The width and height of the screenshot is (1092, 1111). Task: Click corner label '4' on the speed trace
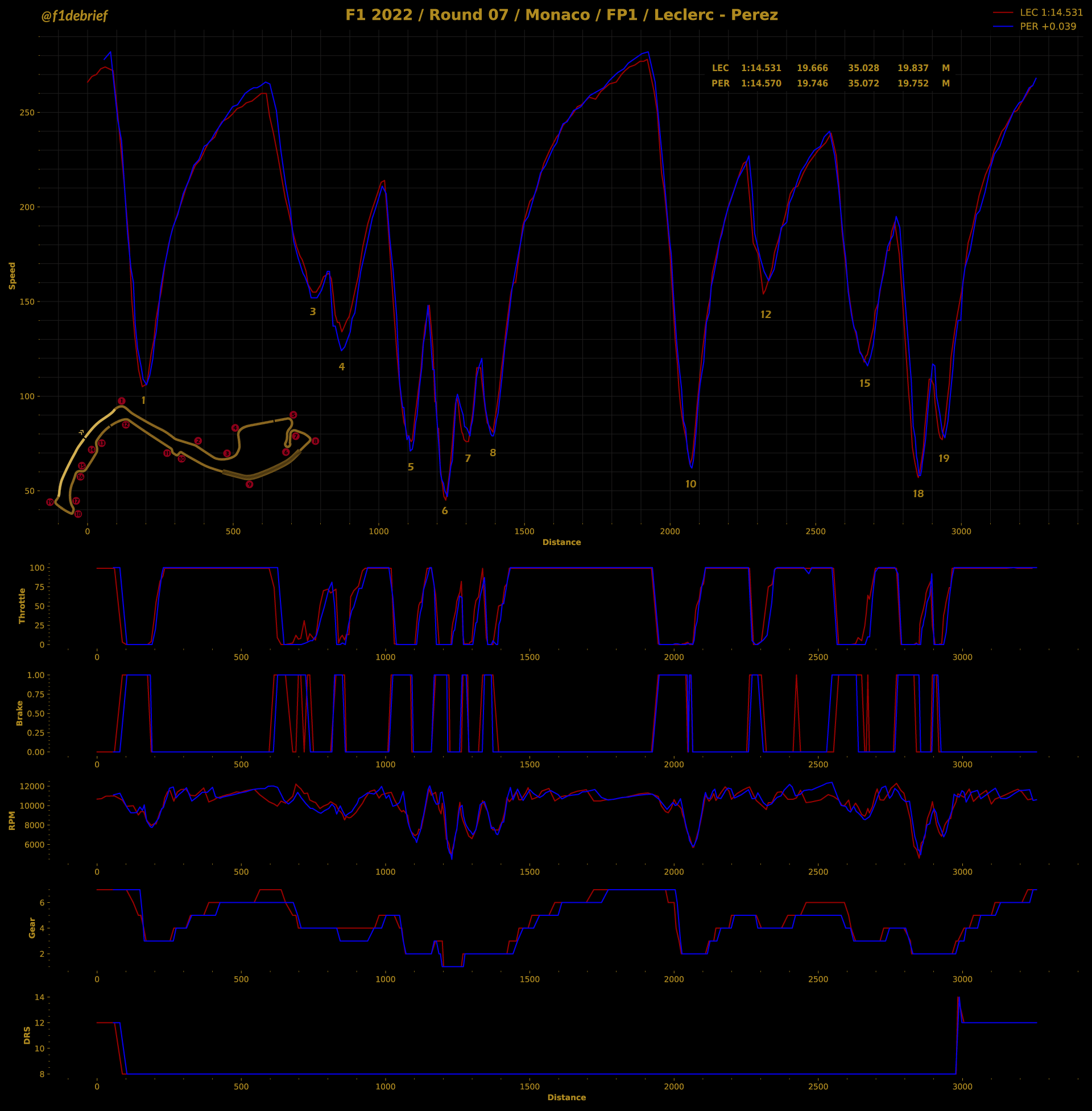(x=342, y=367)
